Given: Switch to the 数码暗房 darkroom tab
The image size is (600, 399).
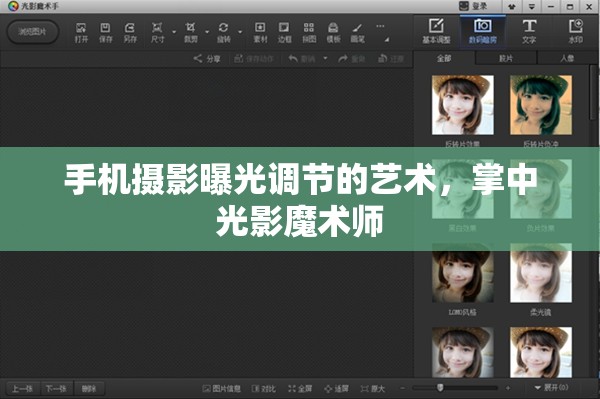Looking at the screenshot, I should [483, 31].
